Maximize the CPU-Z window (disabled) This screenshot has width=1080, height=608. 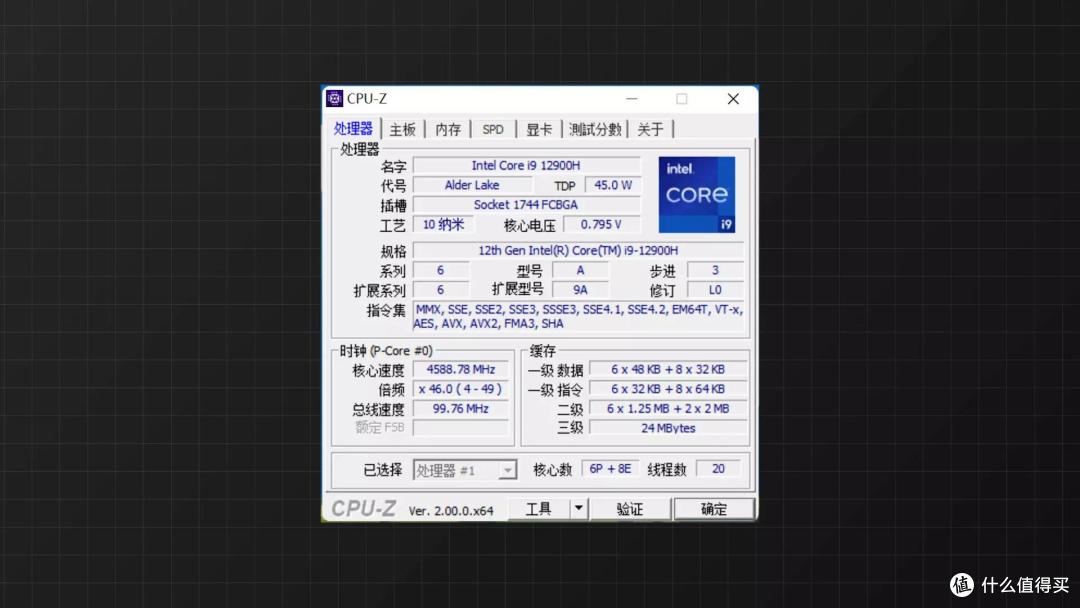pyautogui.click(x=682, y=98)
